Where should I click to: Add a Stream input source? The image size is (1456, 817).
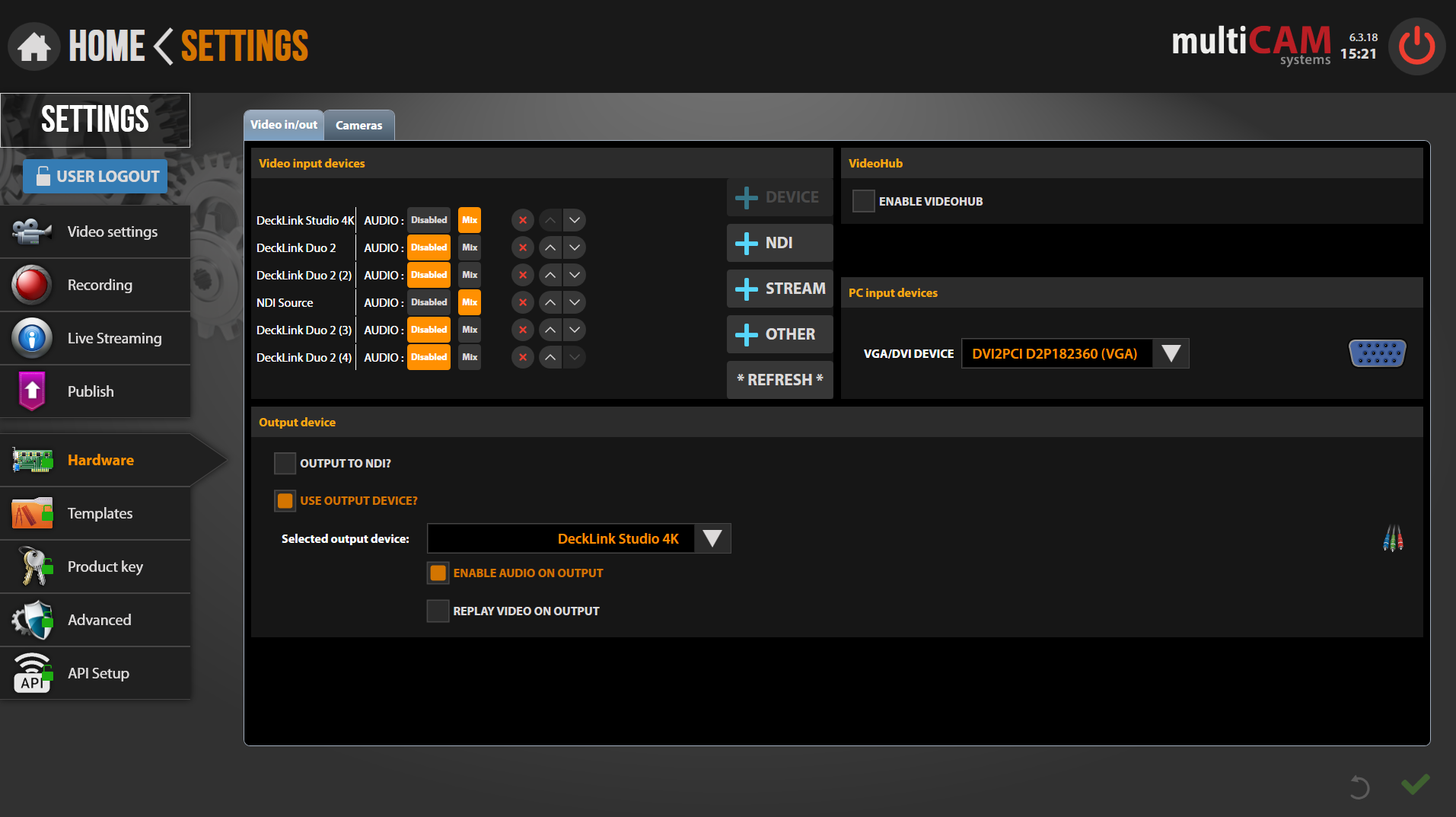[779, 289]
